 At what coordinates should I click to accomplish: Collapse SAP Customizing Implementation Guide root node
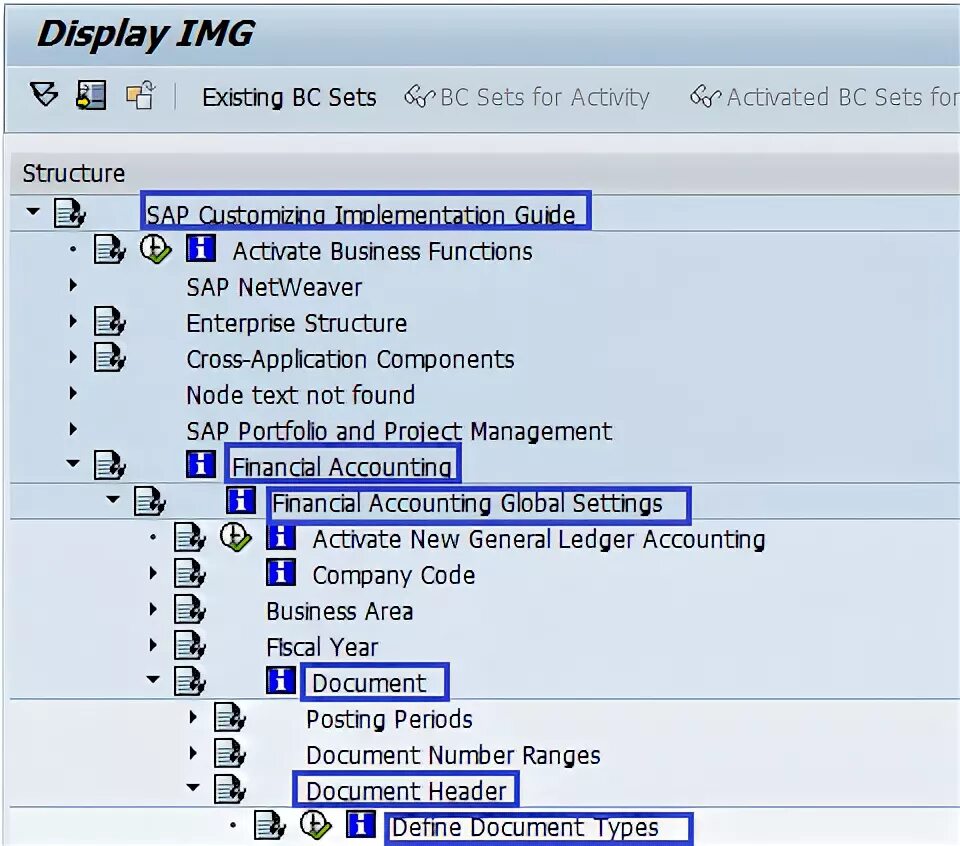click(x=33, y=212)
